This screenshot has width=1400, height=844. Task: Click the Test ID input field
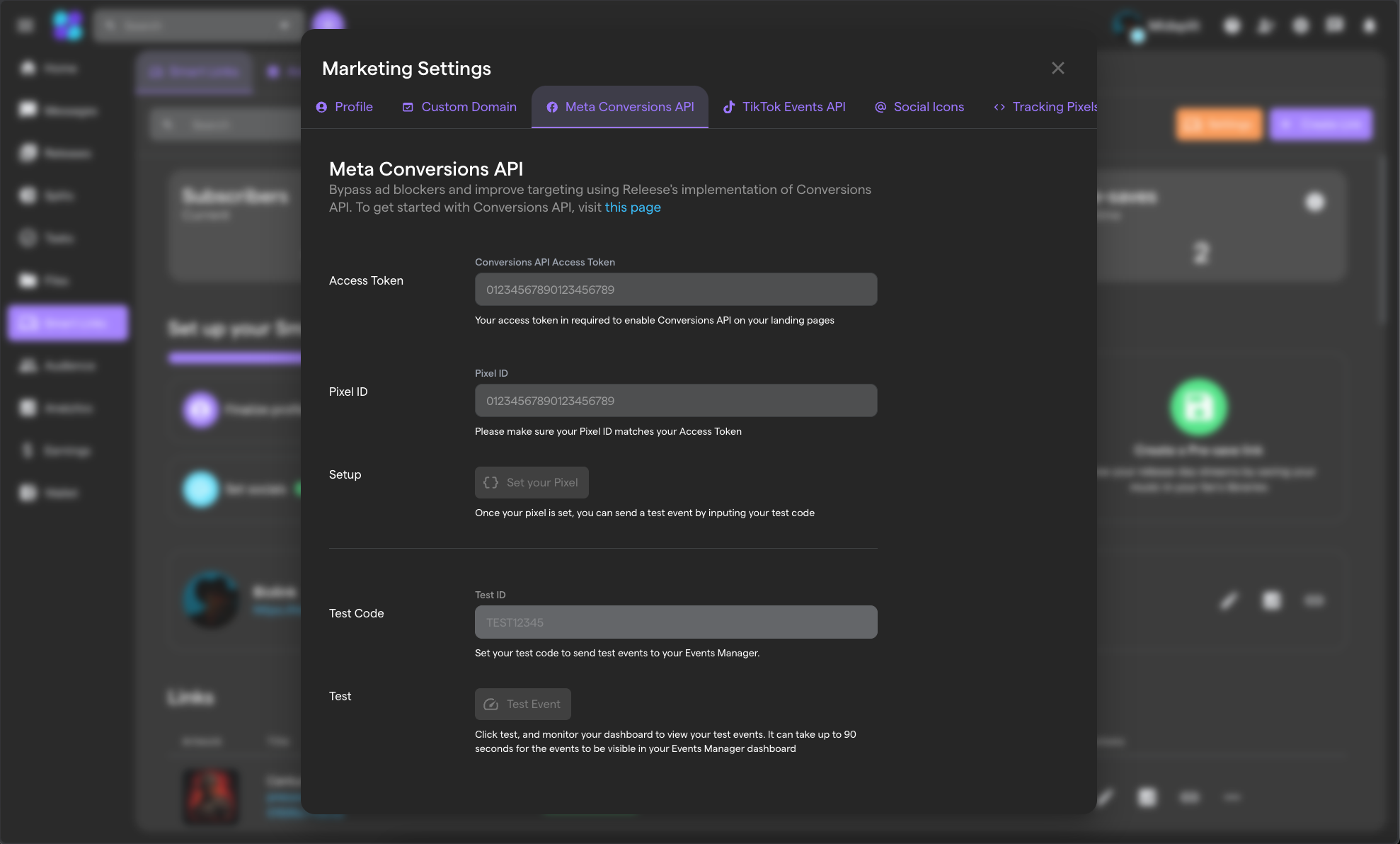676,622
